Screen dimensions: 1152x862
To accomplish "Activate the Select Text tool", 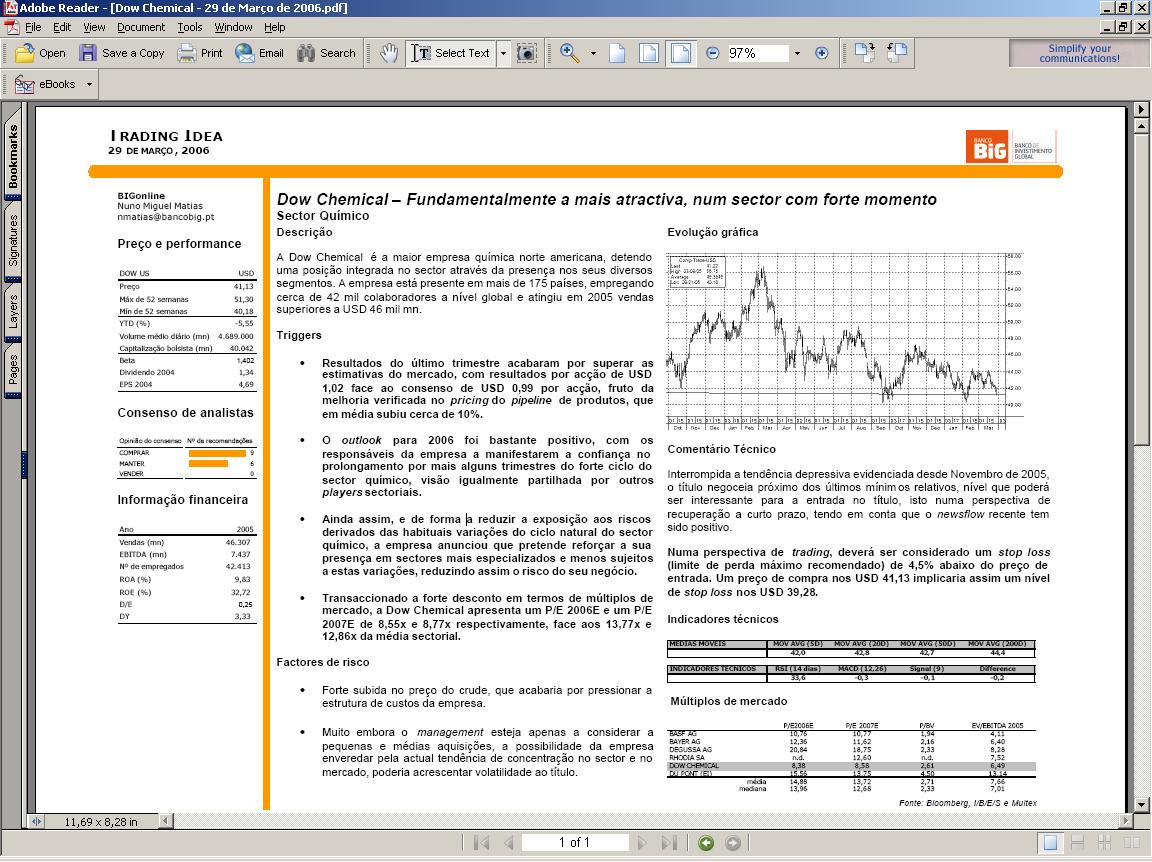I will click(x=450, y=53).
